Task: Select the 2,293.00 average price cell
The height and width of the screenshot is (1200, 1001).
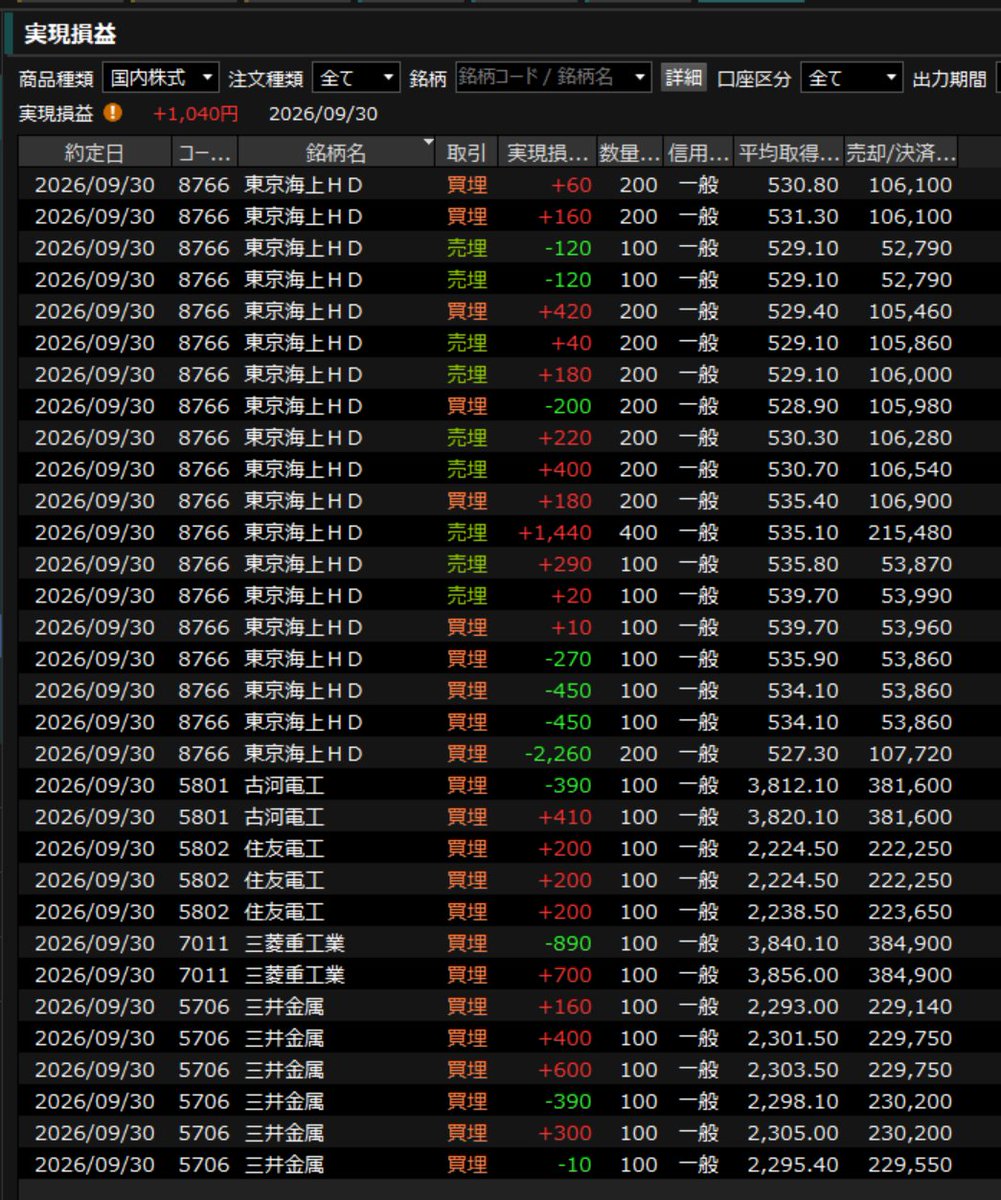Action: pos(793,1007)
